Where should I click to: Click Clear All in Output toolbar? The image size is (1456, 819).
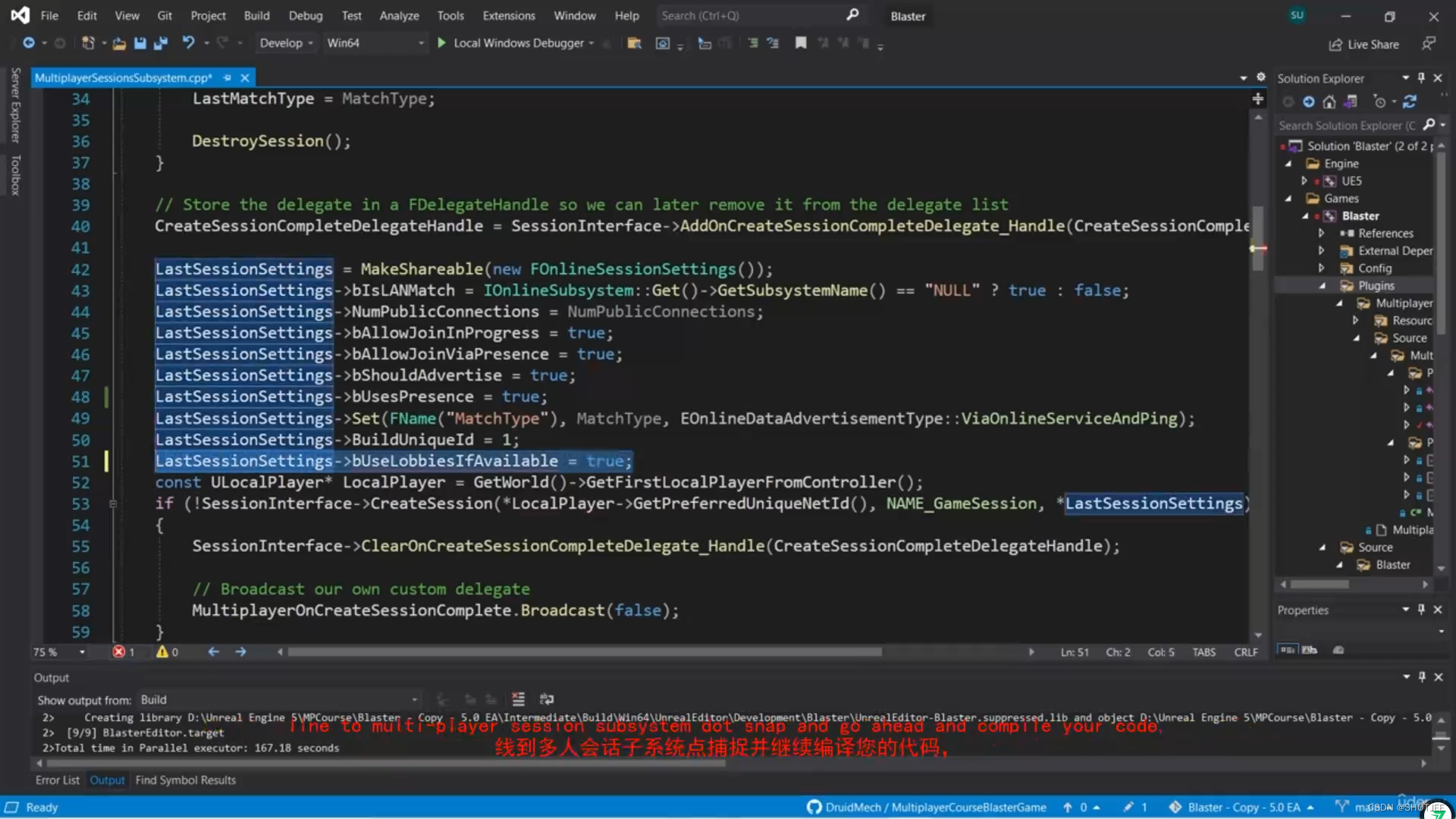coord(518,699)
